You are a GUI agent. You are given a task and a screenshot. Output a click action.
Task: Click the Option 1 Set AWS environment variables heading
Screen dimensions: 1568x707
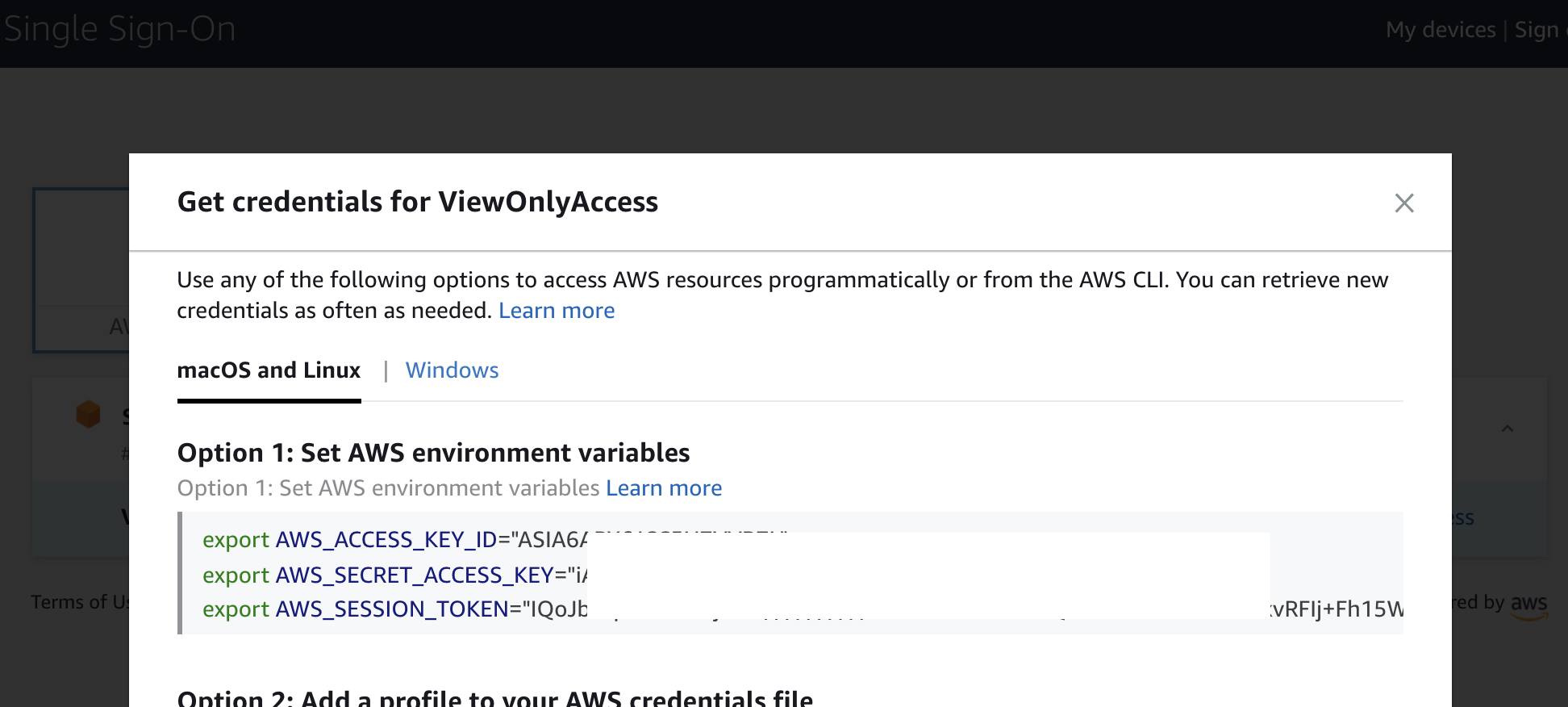tap(433, 453)
